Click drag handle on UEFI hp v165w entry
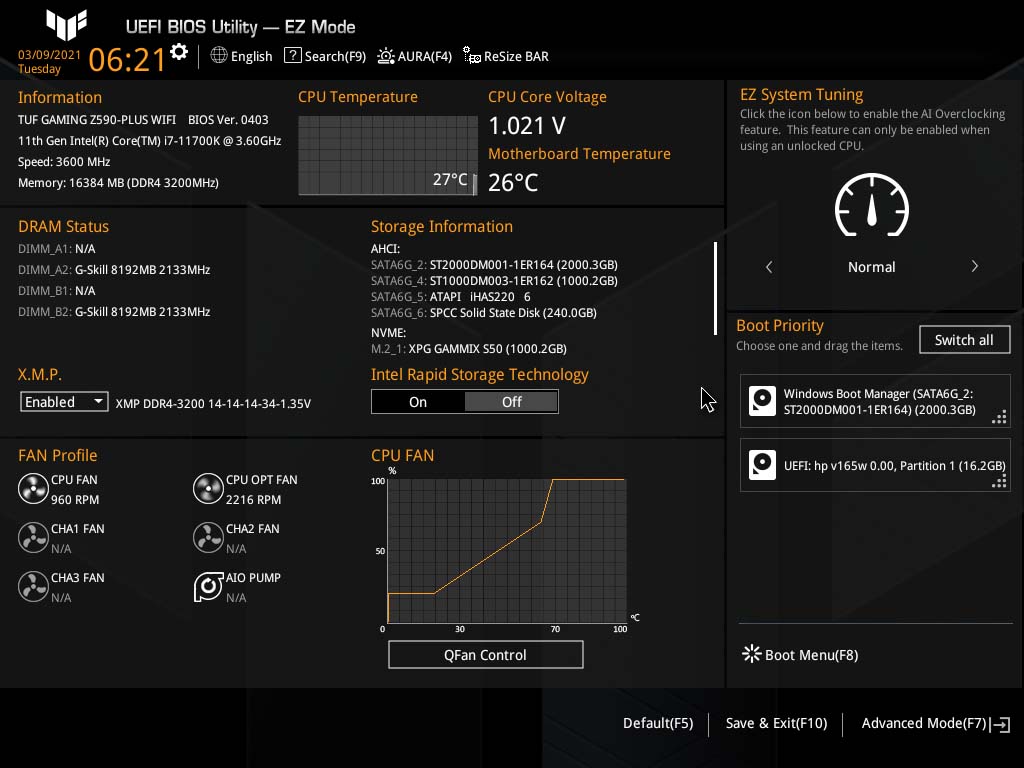This screenshot has height=768, width=1024. (999, 481)
